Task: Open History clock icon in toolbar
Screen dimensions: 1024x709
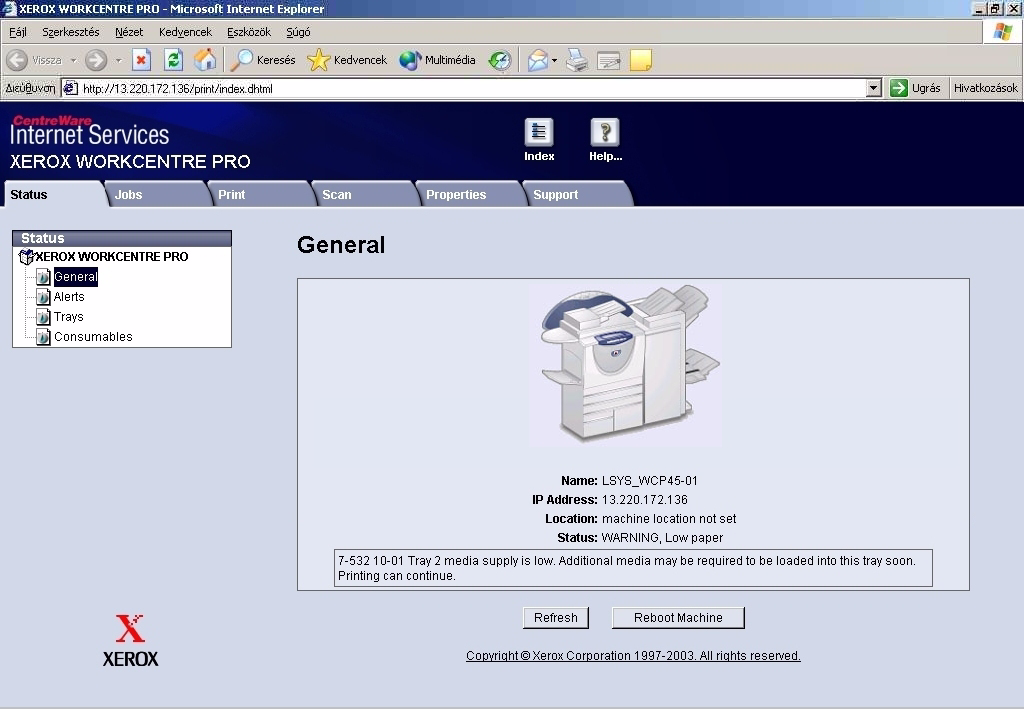Action: [500, 60]
